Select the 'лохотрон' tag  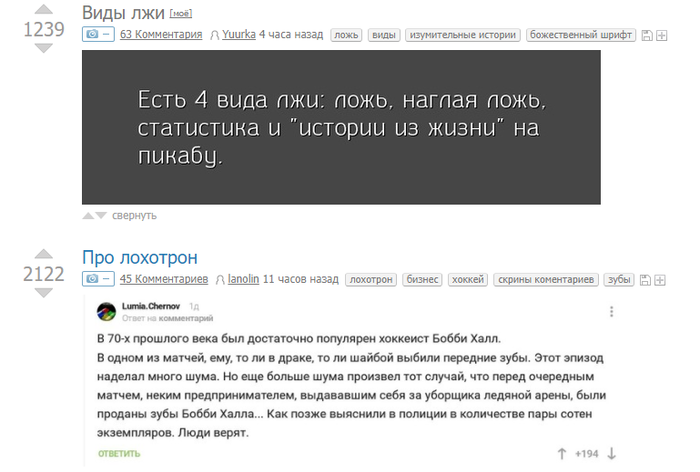371,280
